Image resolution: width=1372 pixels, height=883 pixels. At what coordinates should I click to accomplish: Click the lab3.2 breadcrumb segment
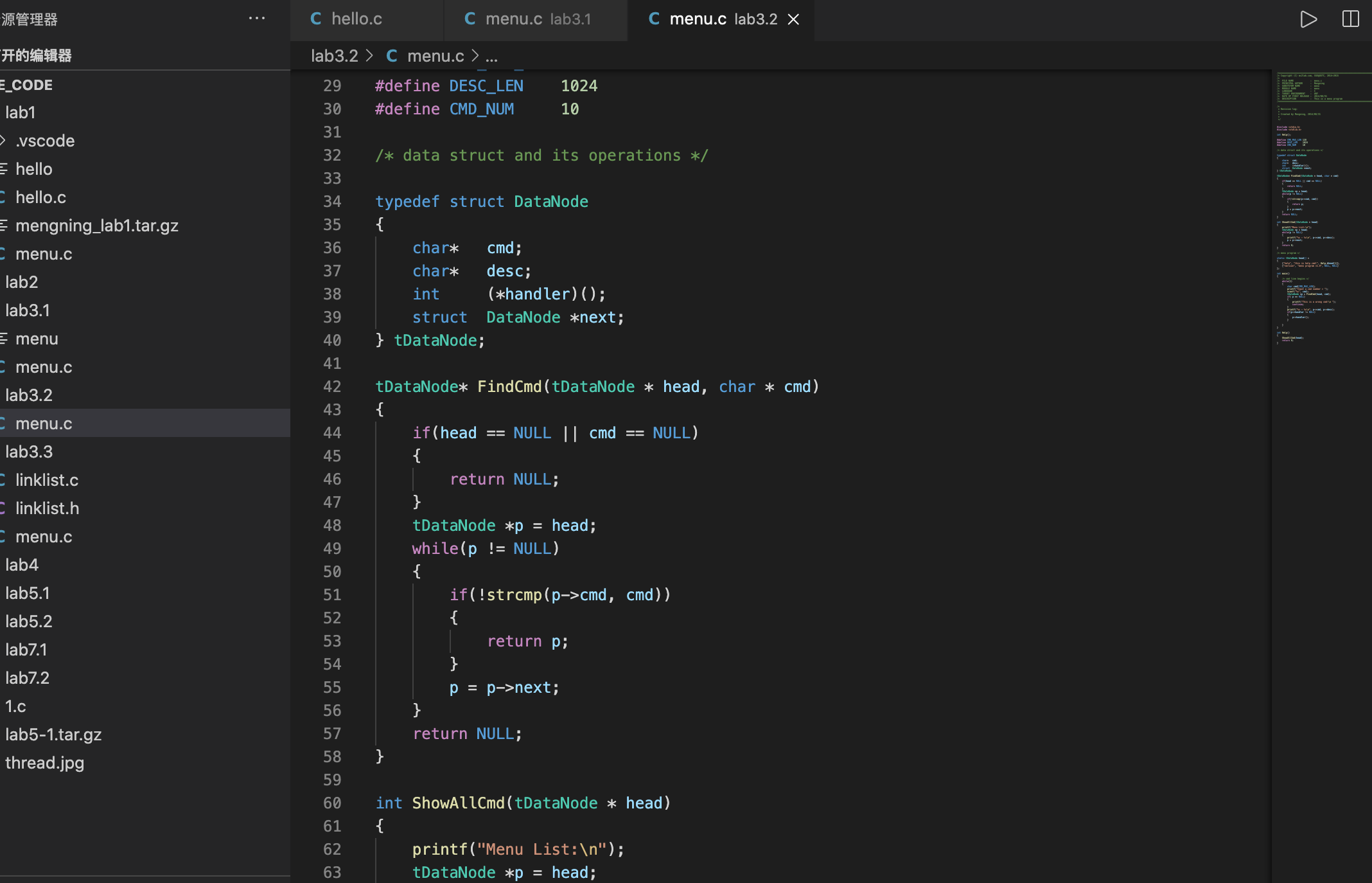click(334, 56)
